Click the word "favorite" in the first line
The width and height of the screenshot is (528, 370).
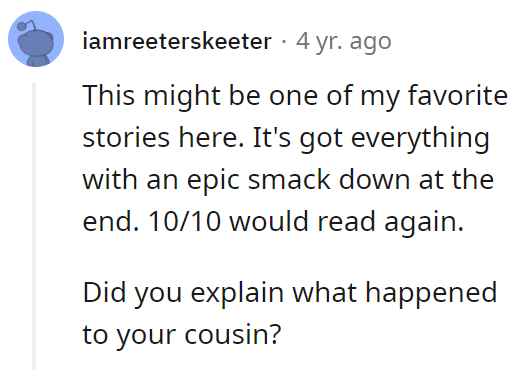[458, 95]
